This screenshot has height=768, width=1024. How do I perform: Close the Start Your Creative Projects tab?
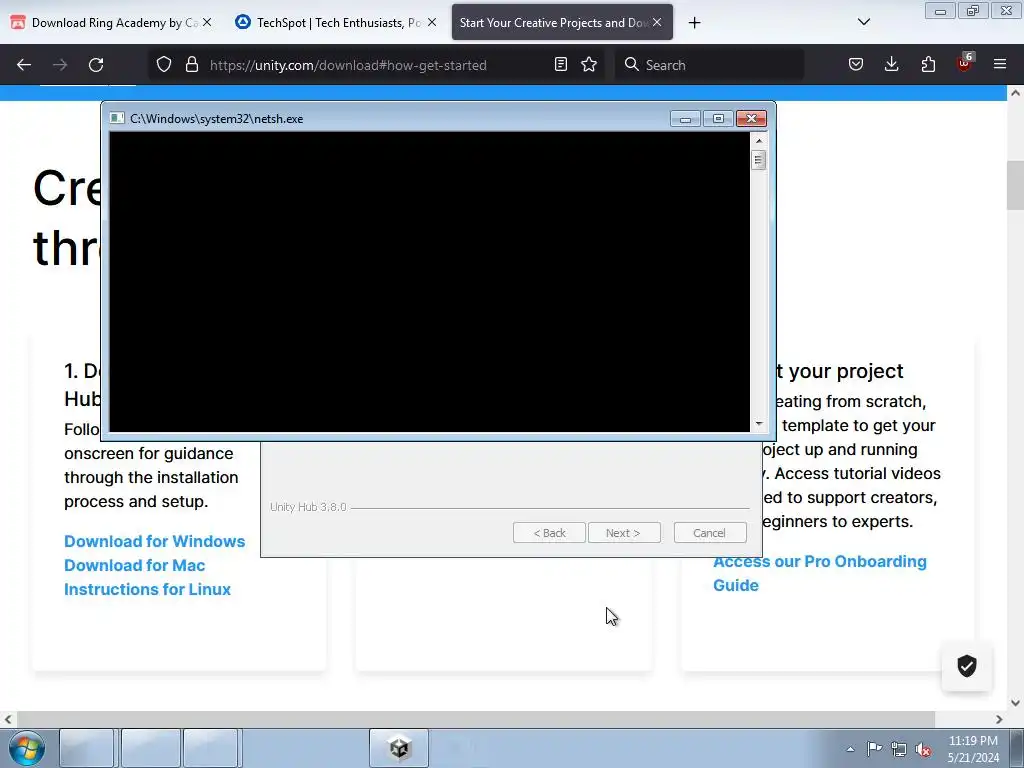(x=657, y=22)
